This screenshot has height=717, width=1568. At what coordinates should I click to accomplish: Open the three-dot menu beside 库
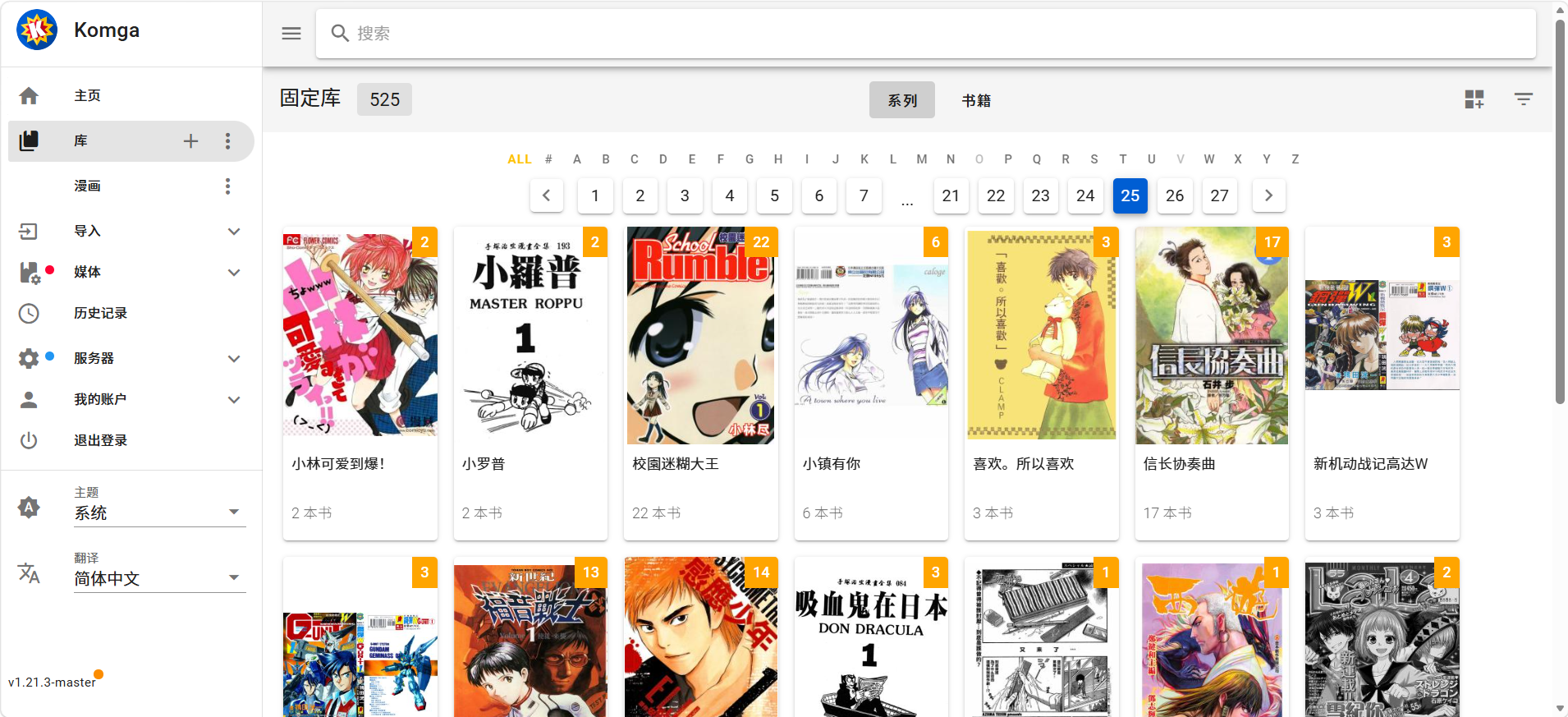pyautogui.click(x=227, y=141)
